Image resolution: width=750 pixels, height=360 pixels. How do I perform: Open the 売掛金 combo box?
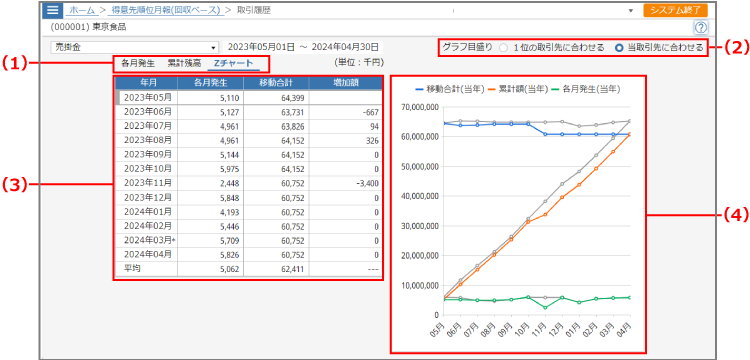coord(135,47)
